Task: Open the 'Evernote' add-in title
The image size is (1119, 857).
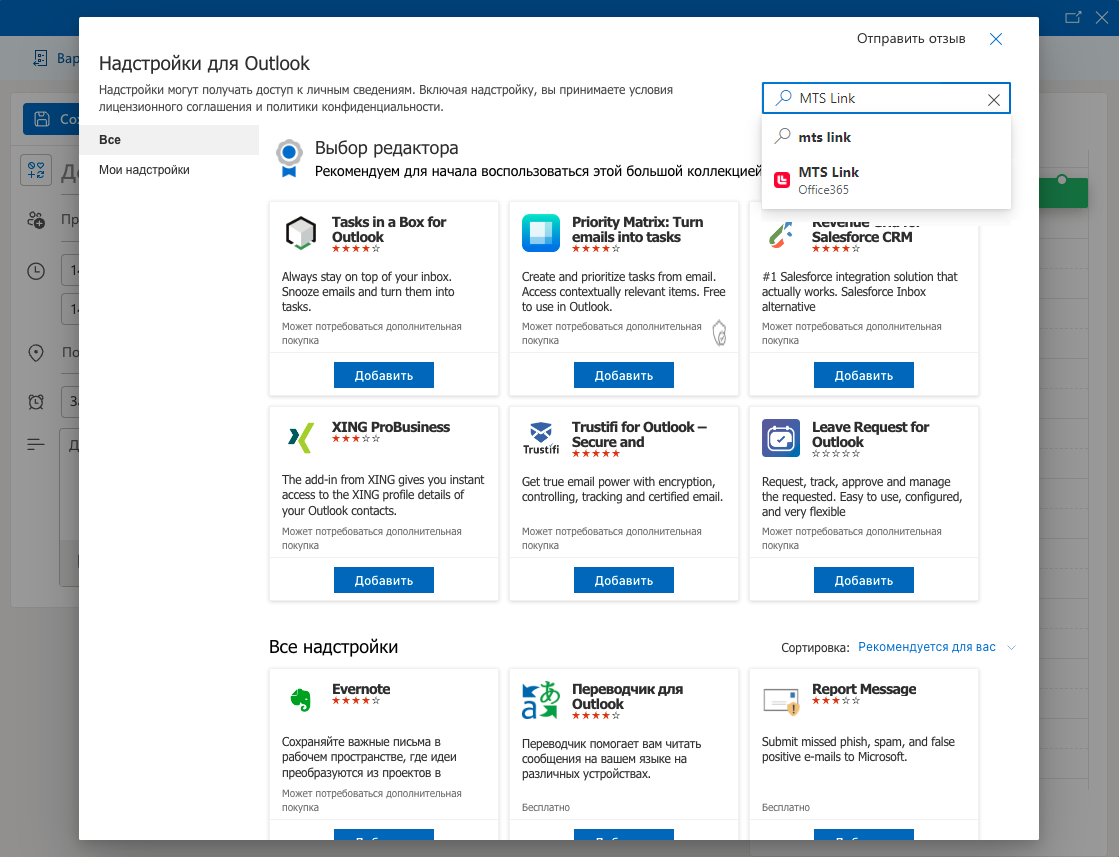Action: coord(361,689)
